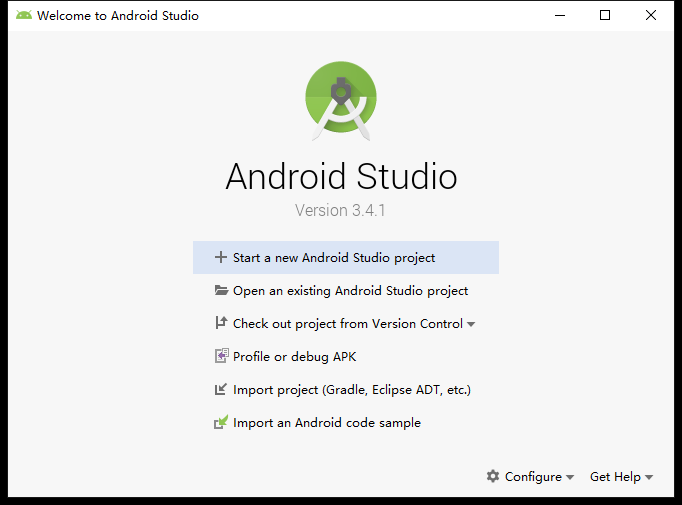Maximize the Welcome to Android Studio window
The image size is (682, 505).
pyautogui.click(x=605, y=16)
